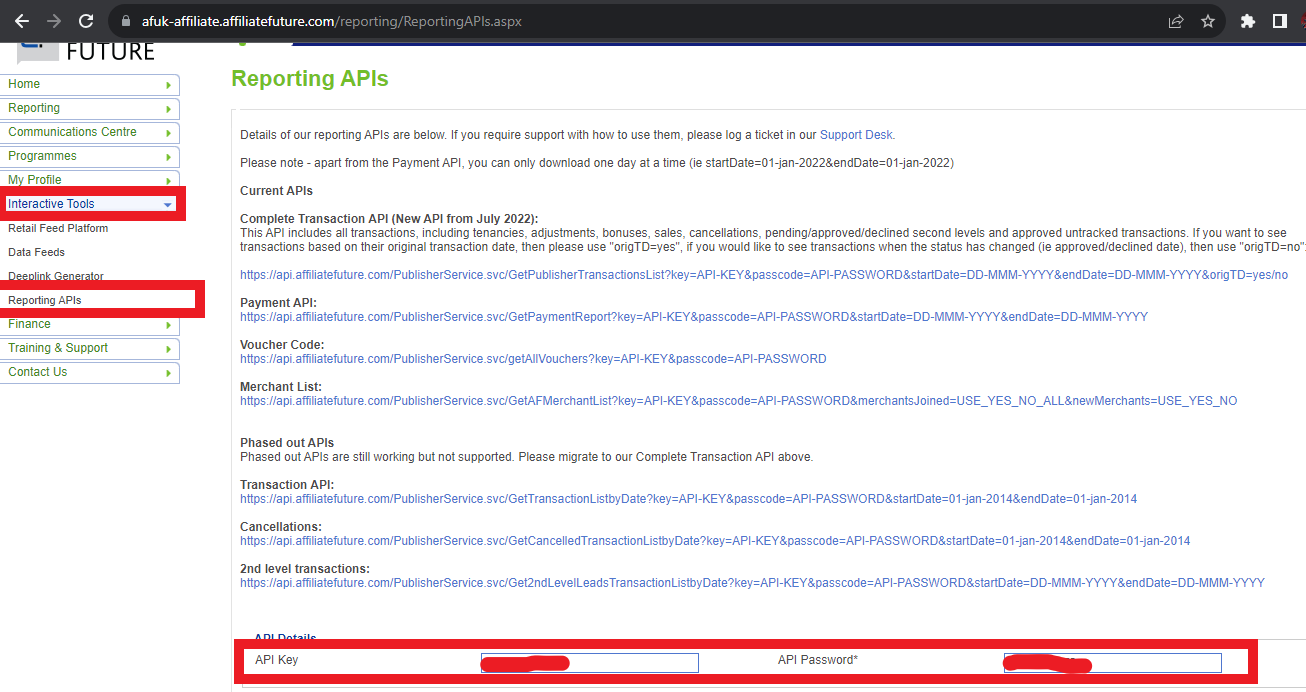Click the browser forward arrow

[x=54, y=21]
